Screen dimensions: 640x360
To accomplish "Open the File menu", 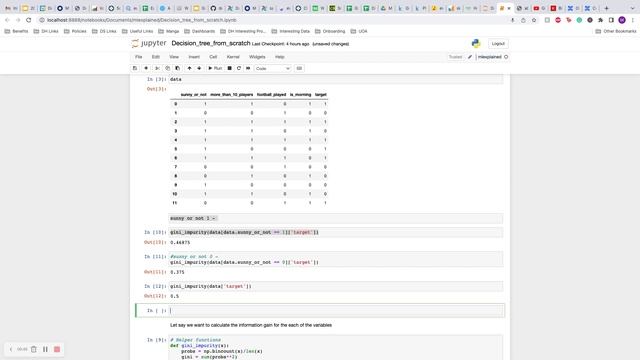I will [139, 57].
